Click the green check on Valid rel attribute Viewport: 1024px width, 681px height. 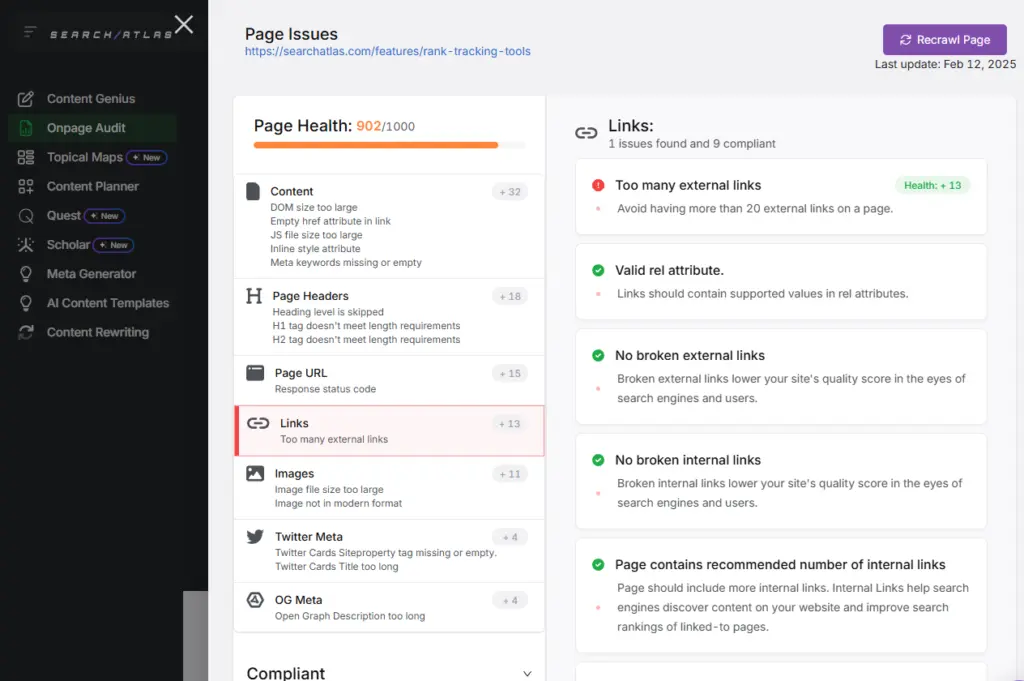coord(598,270)
